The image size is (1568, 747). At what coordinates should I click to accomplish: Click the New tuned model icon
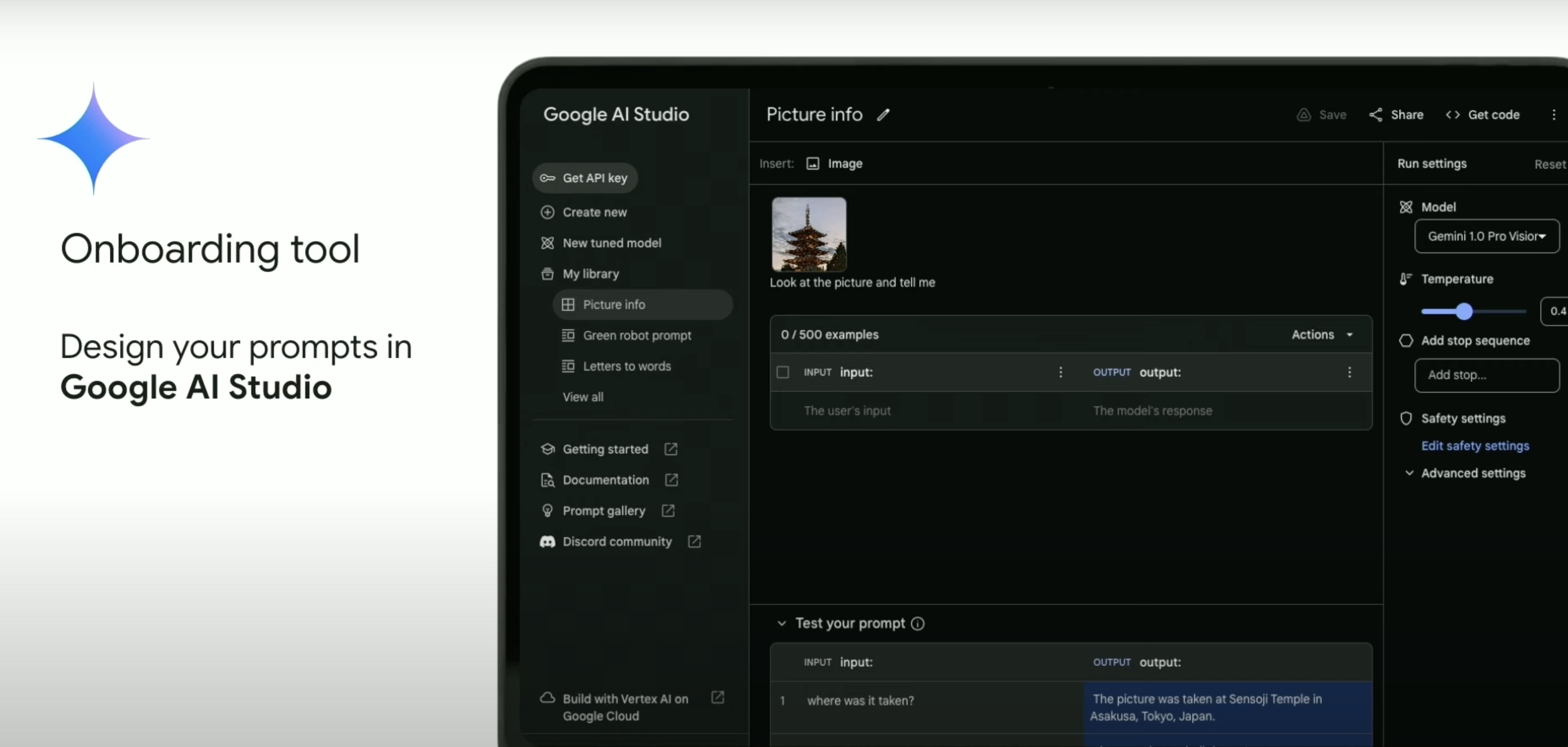click(x=547, y=243)
